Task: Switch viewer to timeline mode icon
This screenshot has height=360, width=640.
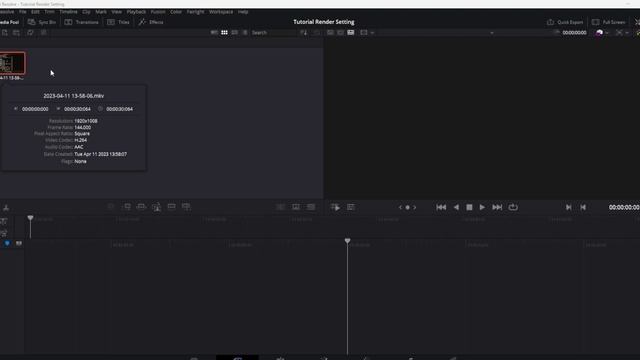Action: click(351, 32)
